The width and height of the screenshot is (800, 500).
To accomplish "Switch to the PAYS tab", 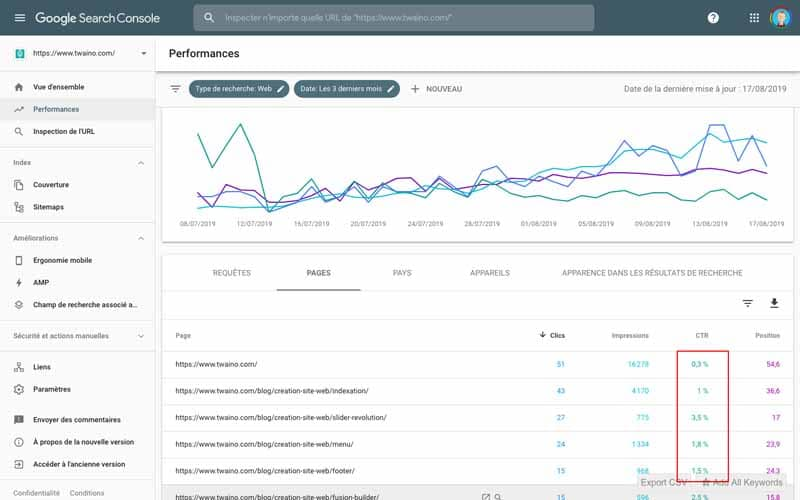I will pos(402,273).
